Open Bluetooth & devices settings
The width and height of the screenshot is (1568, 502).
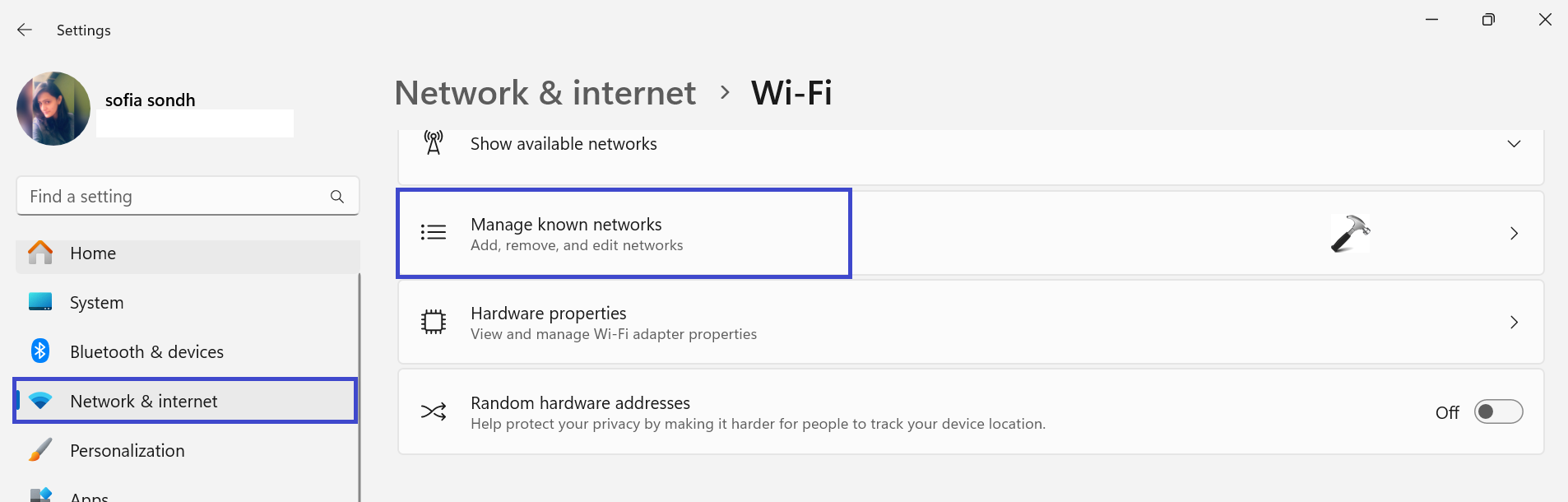(x=146, y=351)
